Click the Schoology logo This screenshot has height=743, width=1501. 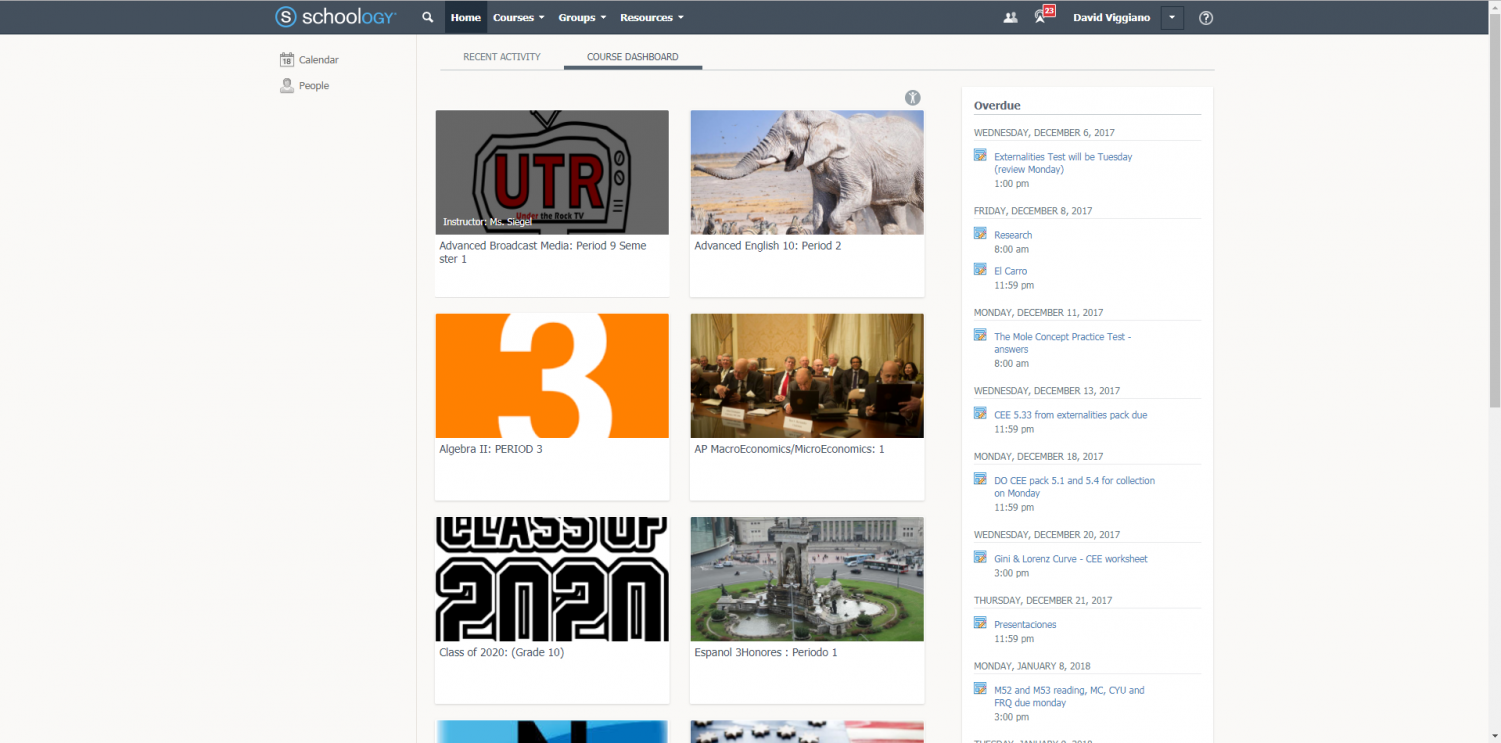[336, 17]
